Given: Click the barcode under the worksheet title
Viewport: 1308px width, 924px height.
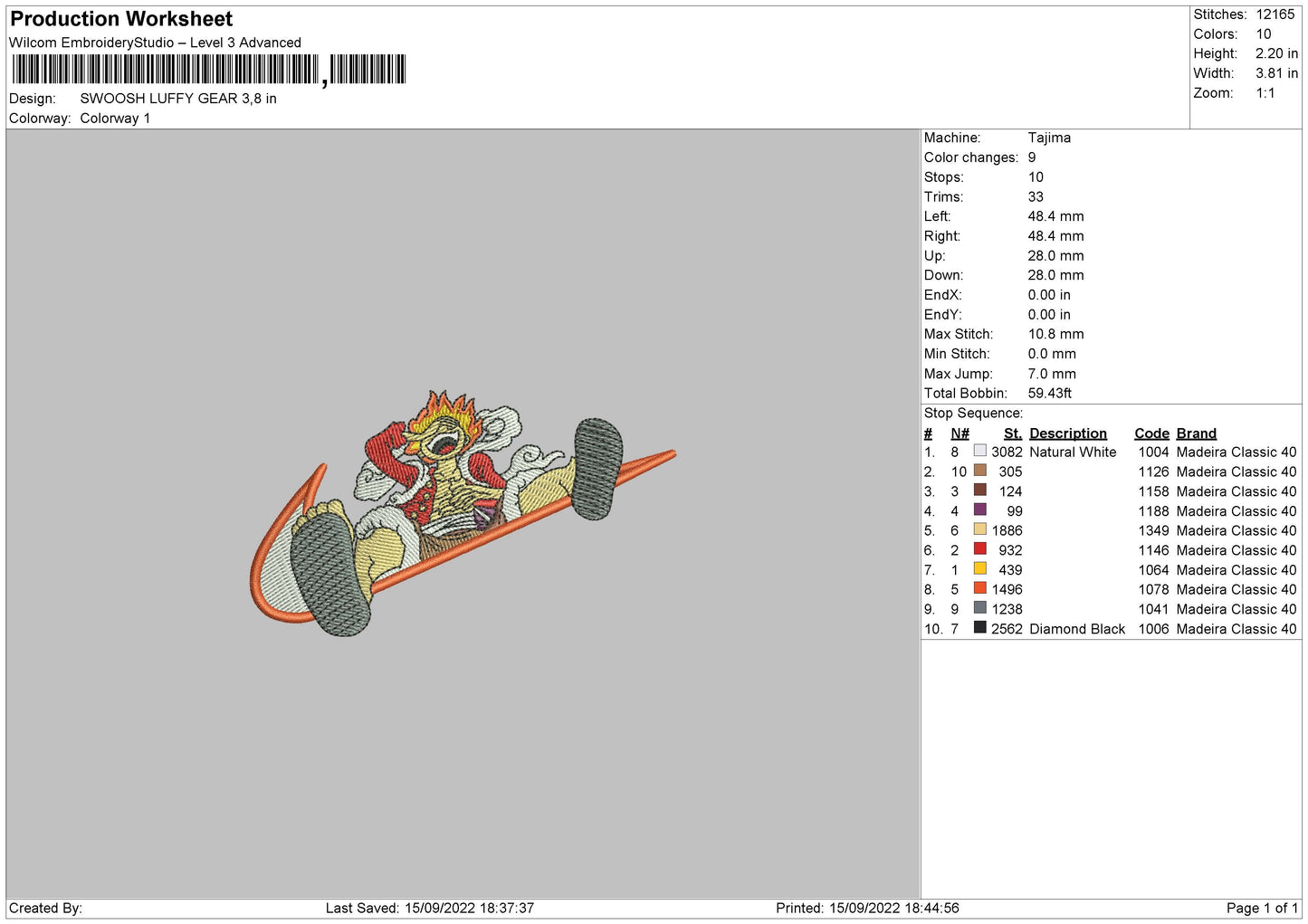Looking at the screenshot, I should pos(209,70).
